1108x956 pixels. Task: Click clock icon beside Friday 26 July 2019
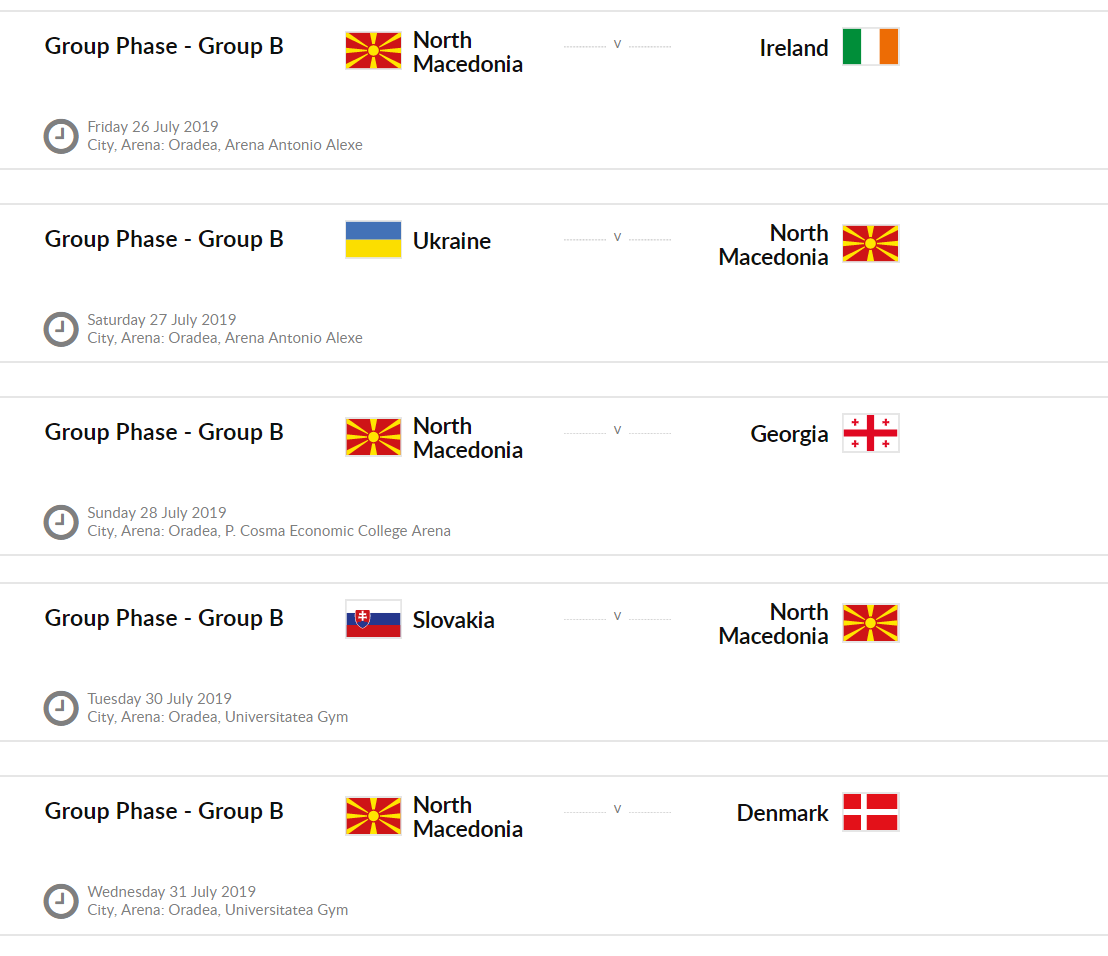point(61,136)
